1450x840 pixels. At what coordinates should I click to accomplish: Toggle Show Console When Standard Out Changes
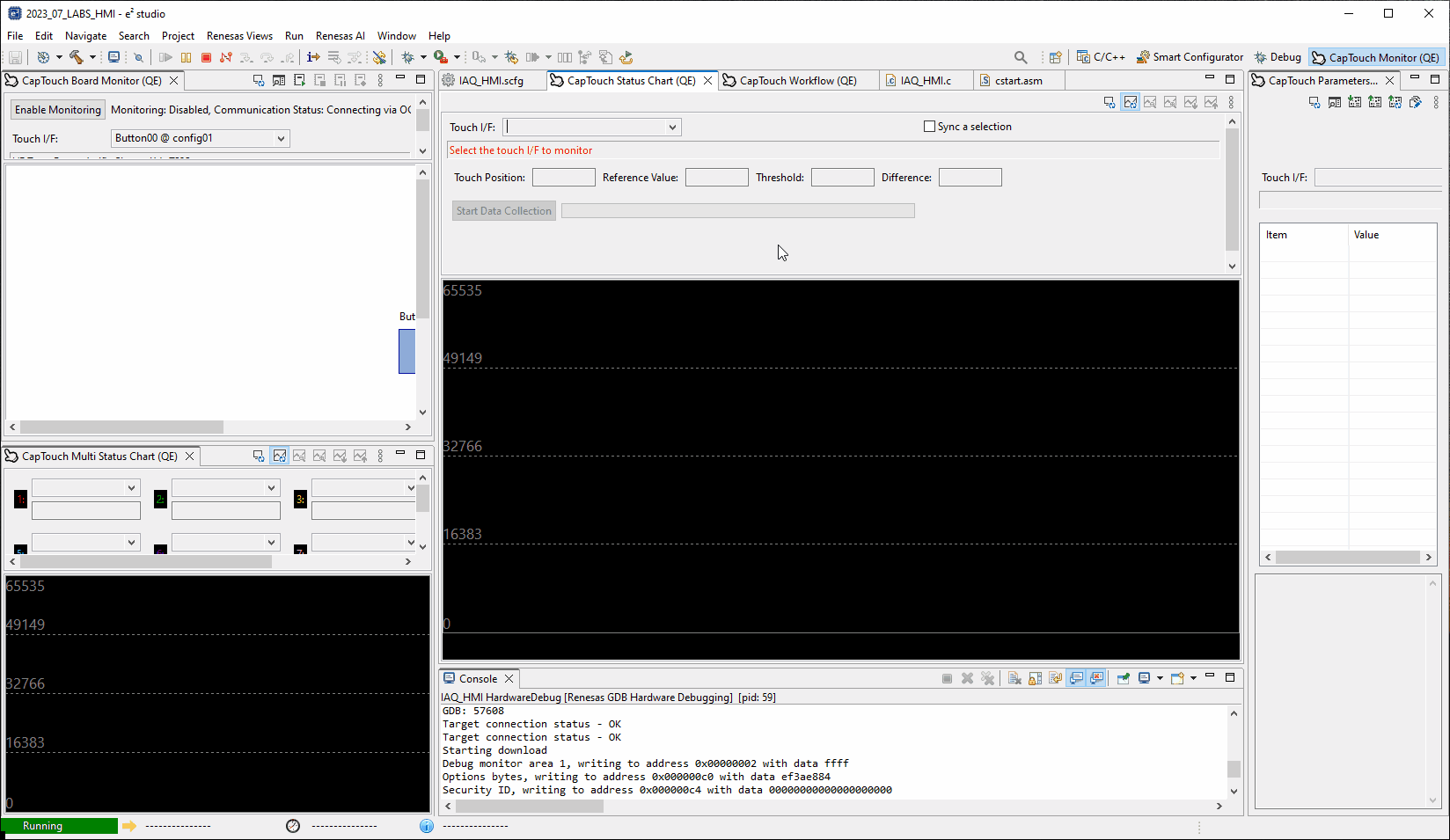pos(1076,678)
